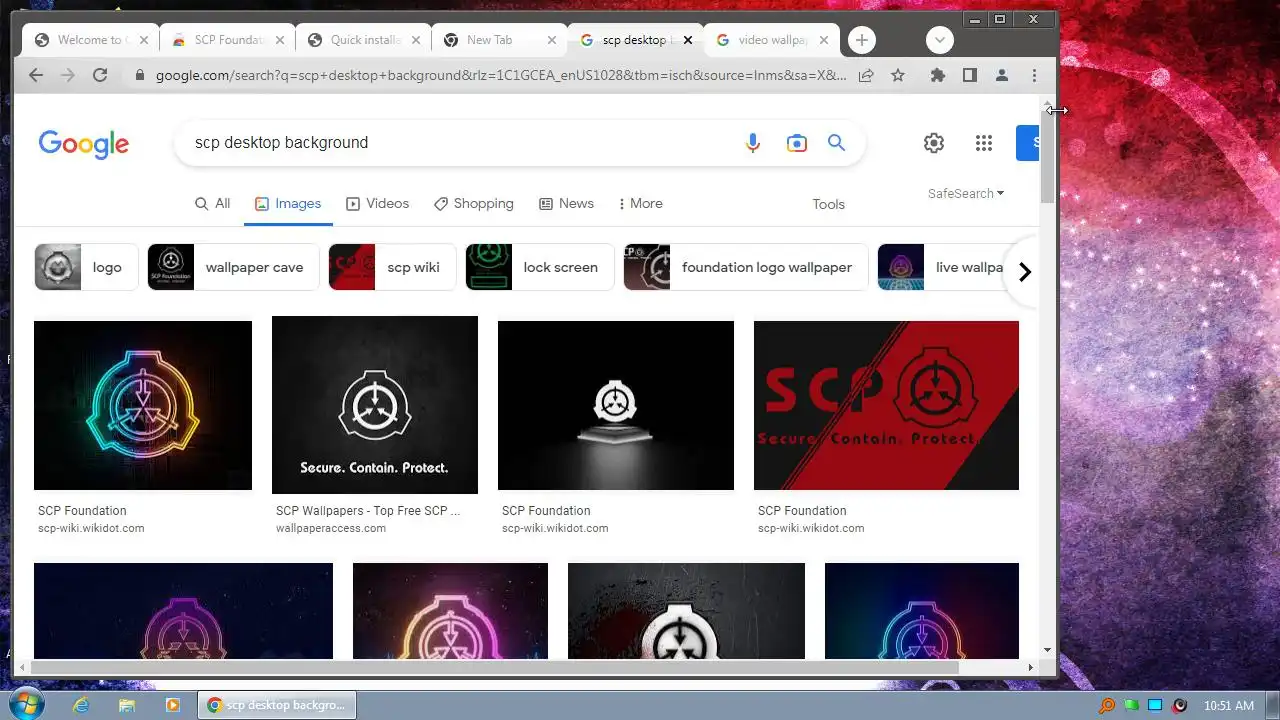1280x720 pixels.
Task: Bookmark this page with the star icon
Action: click(898, 75)
